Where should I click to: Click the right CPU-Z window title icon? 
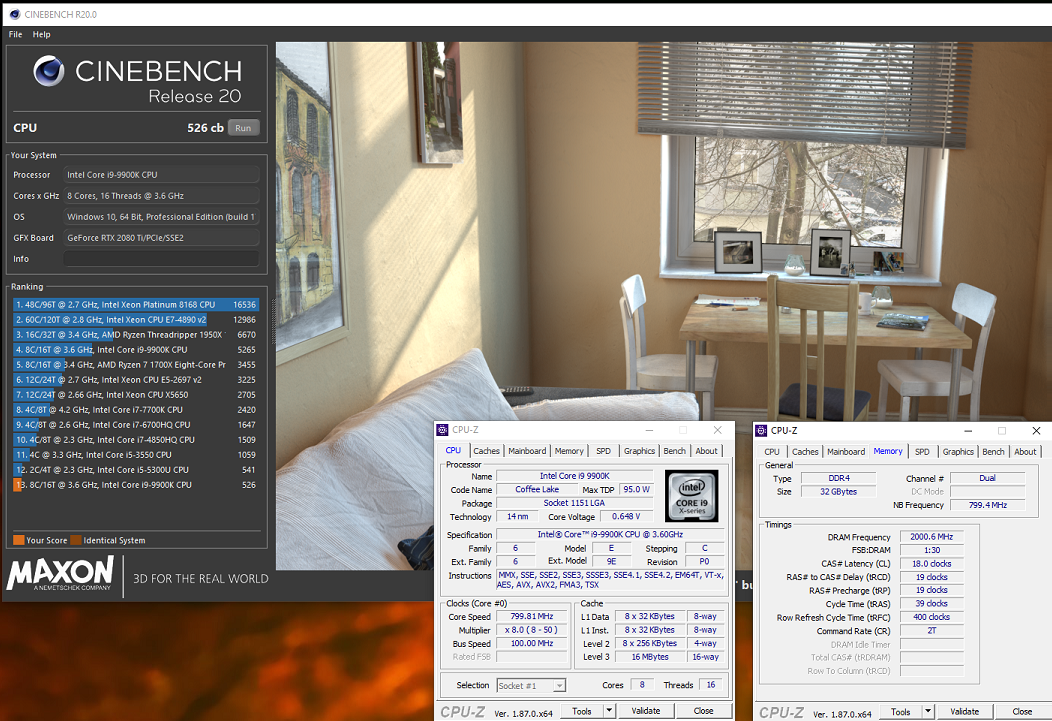click(761, 431)
